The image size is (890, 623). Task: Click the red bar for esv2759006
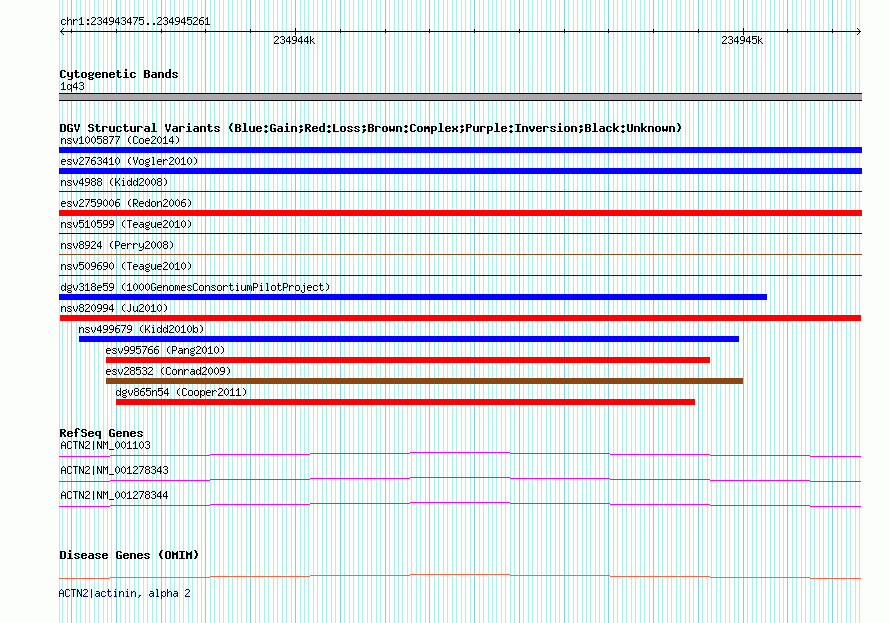pos(460,213)
